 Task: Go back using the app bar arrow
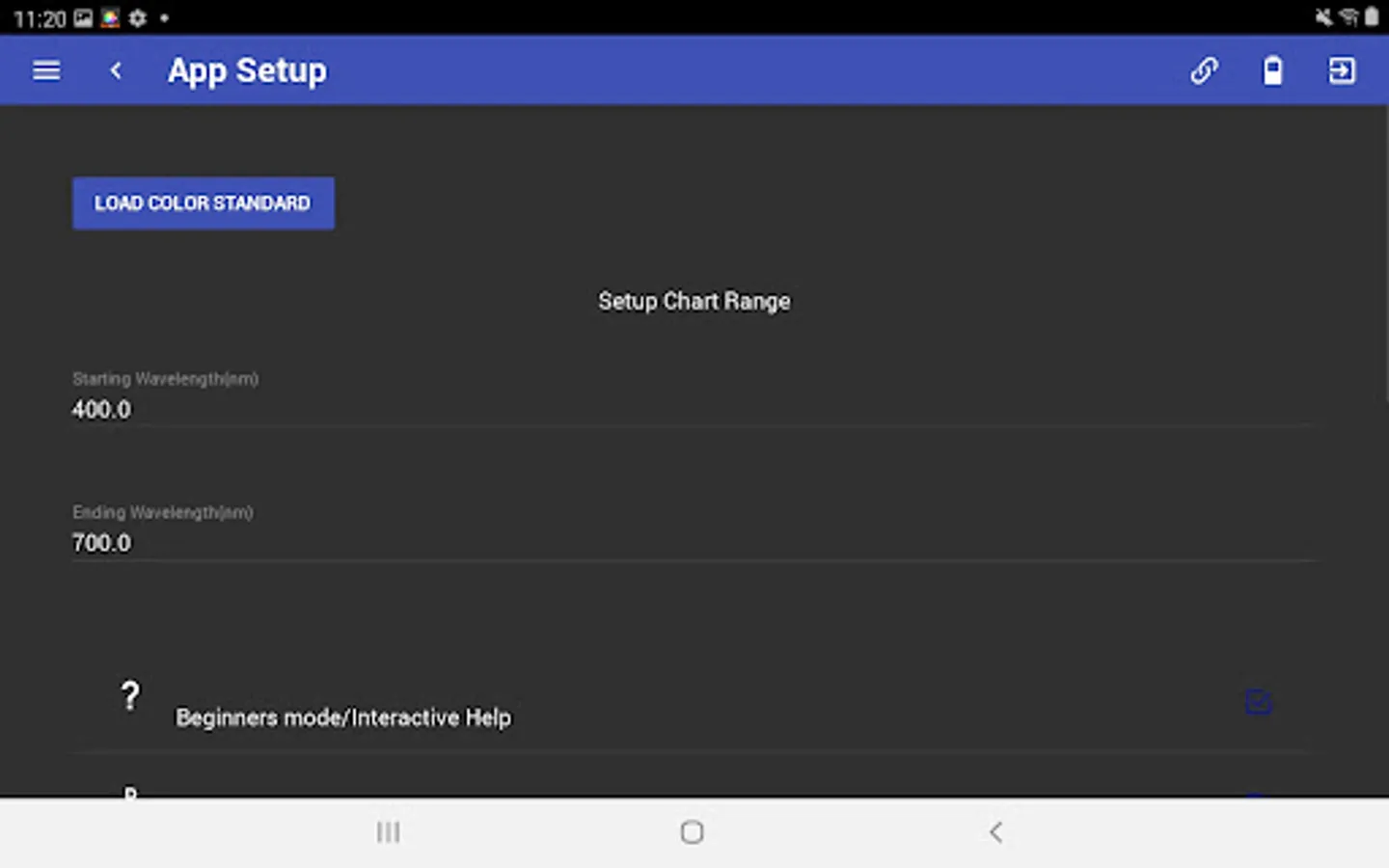pyautogui.click(x=116, y=70)
